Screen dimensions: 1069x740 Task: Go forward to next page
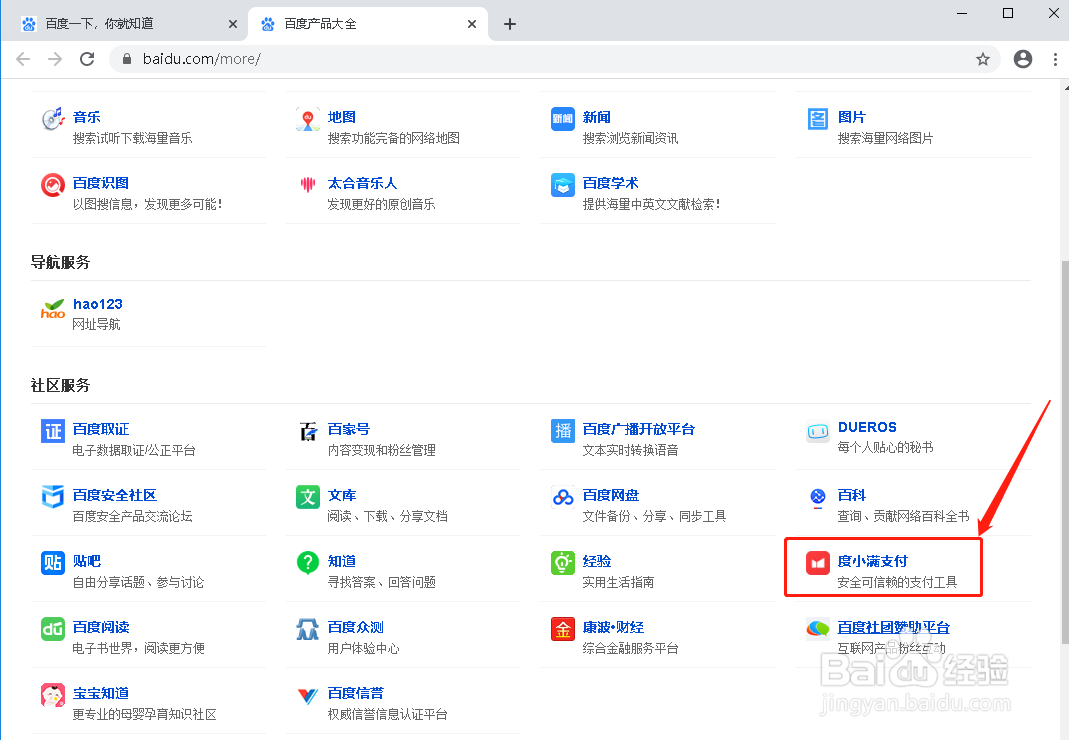click(x=55, y=59)
